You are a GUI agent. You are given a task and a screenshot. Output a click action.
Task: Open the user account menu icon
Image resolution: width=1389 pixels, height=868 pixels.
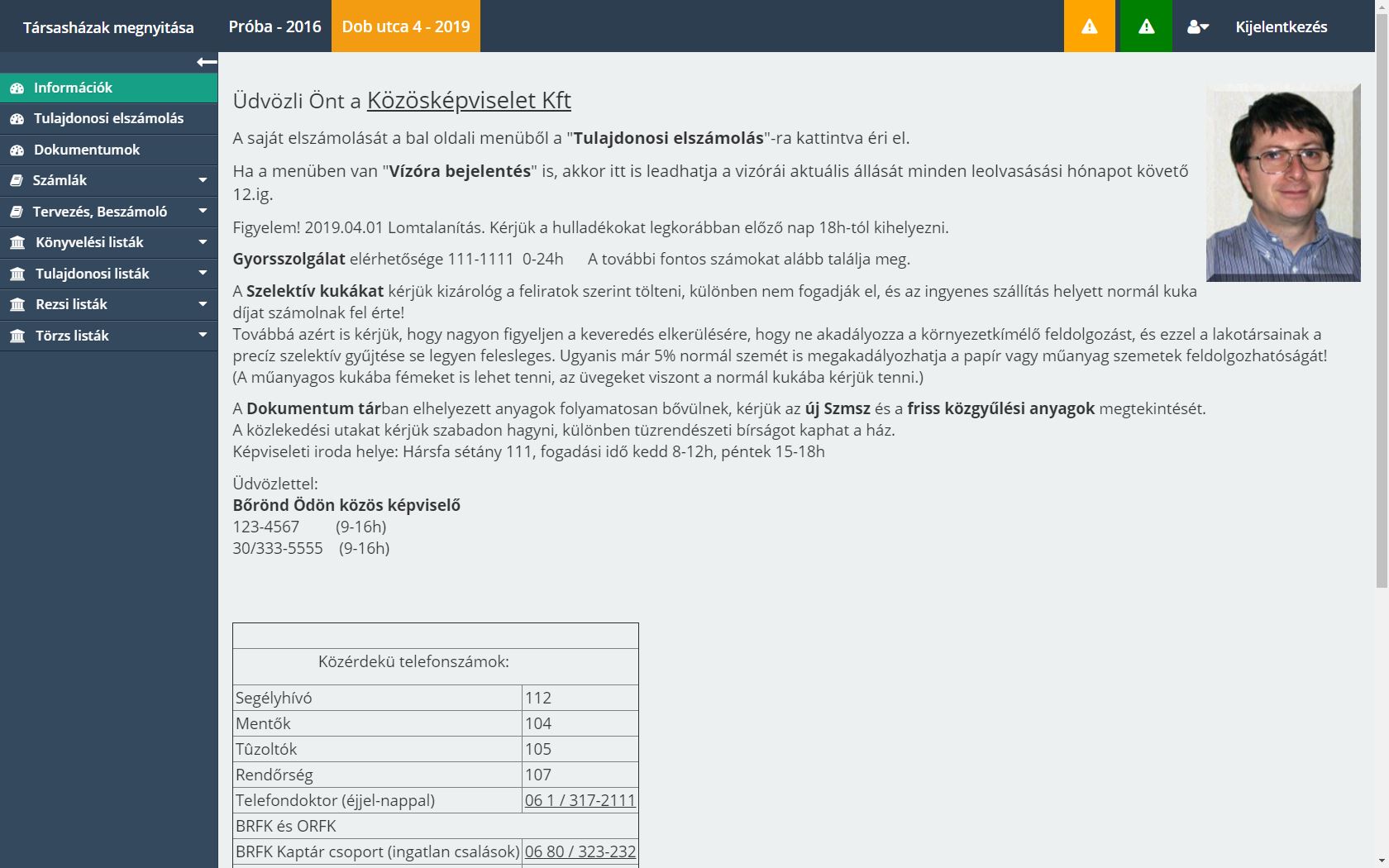[1197, 26]
